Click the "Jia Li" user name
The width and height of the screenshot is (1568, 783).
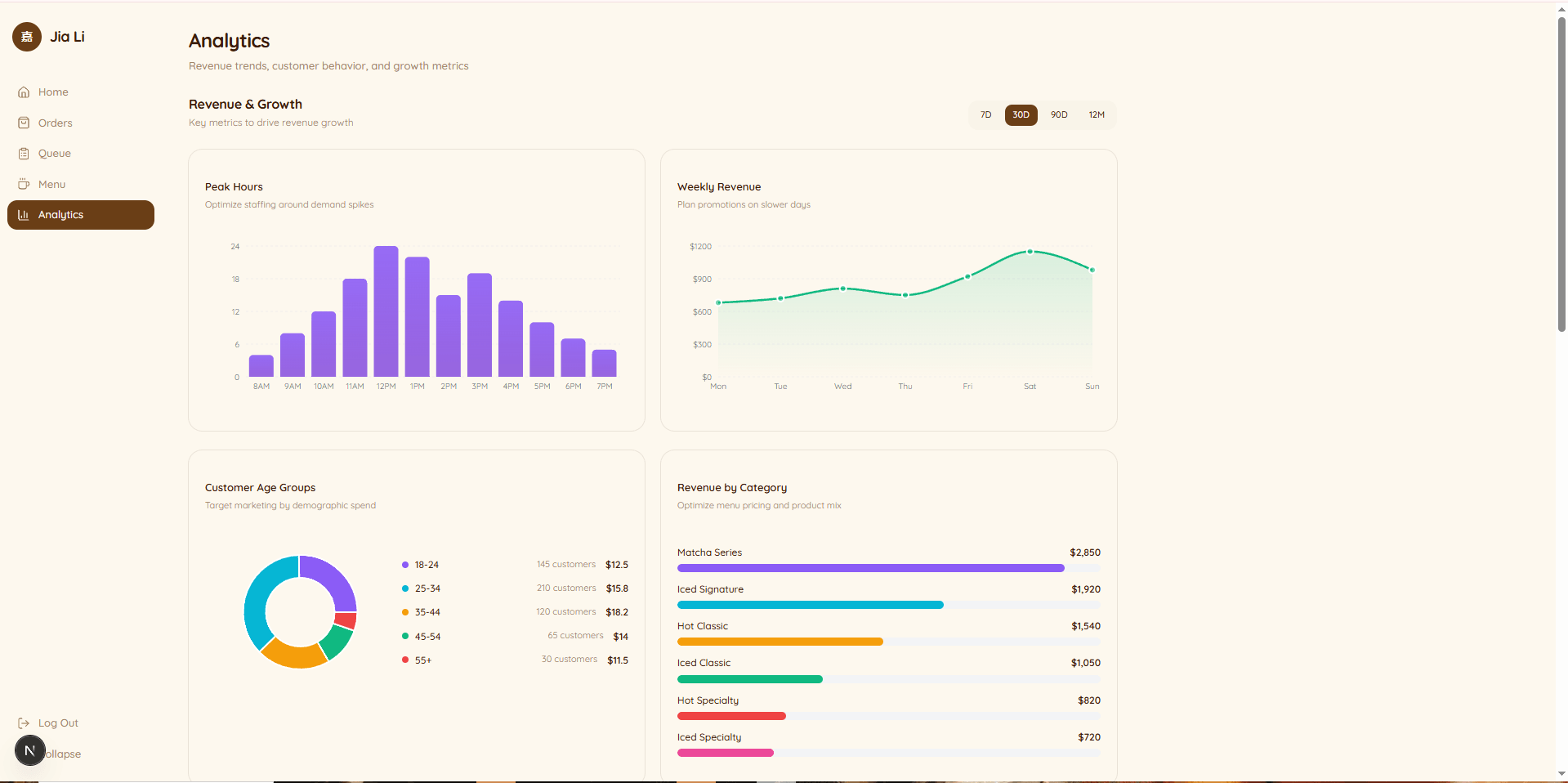(67, 37)
